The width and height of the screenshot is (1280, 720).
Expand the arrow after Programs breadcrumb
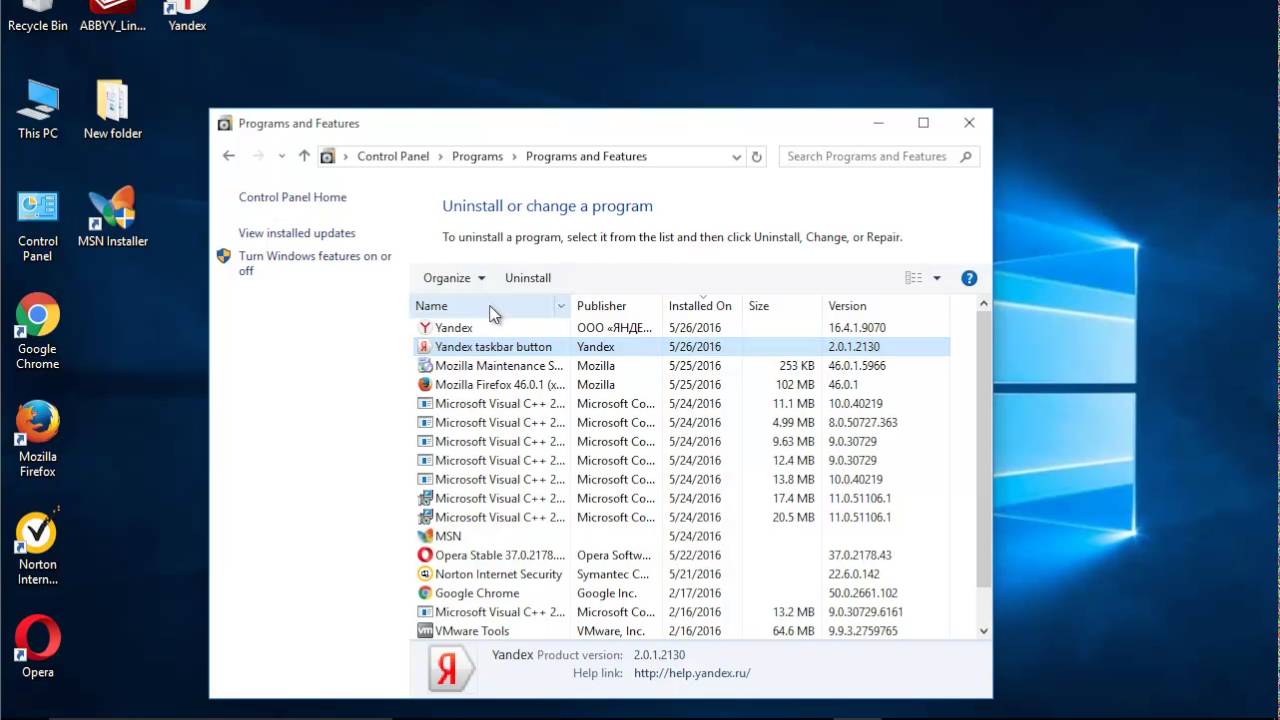[x=514, y=157]
